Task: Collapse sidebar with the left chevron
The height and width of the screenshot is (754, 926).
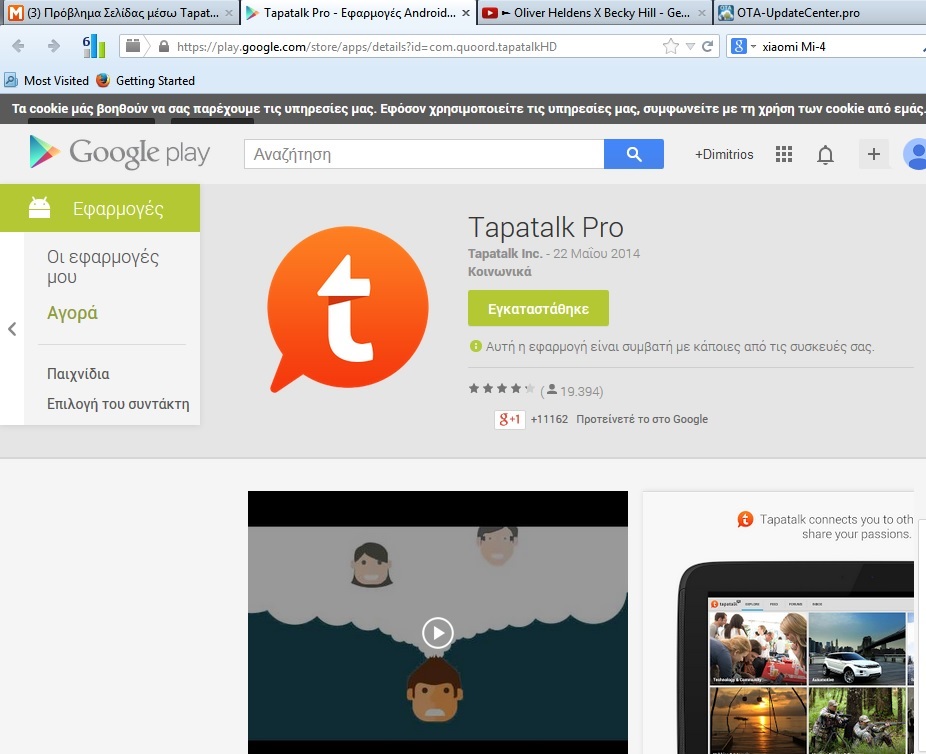Action: pos(12,329)
